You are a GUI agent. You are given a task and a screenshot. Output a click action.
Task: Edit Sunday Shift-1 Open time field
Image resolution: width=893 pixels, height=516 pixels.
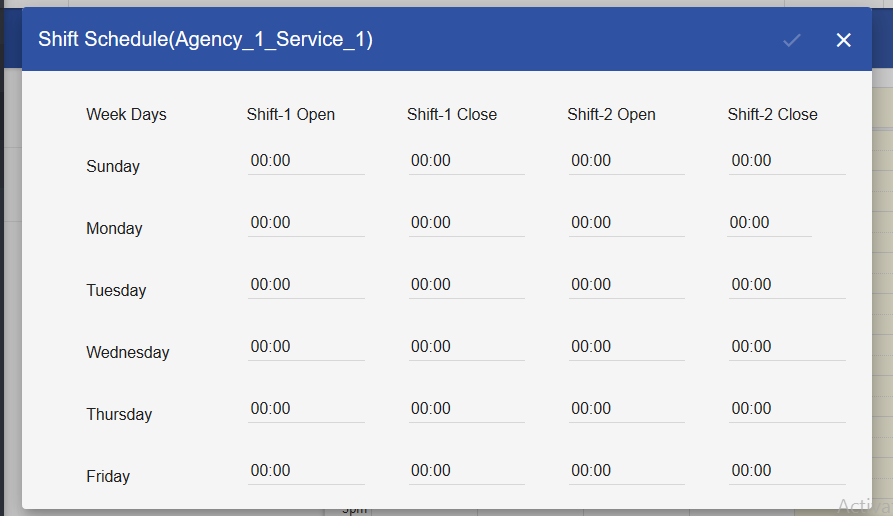[x=306, y=161]
